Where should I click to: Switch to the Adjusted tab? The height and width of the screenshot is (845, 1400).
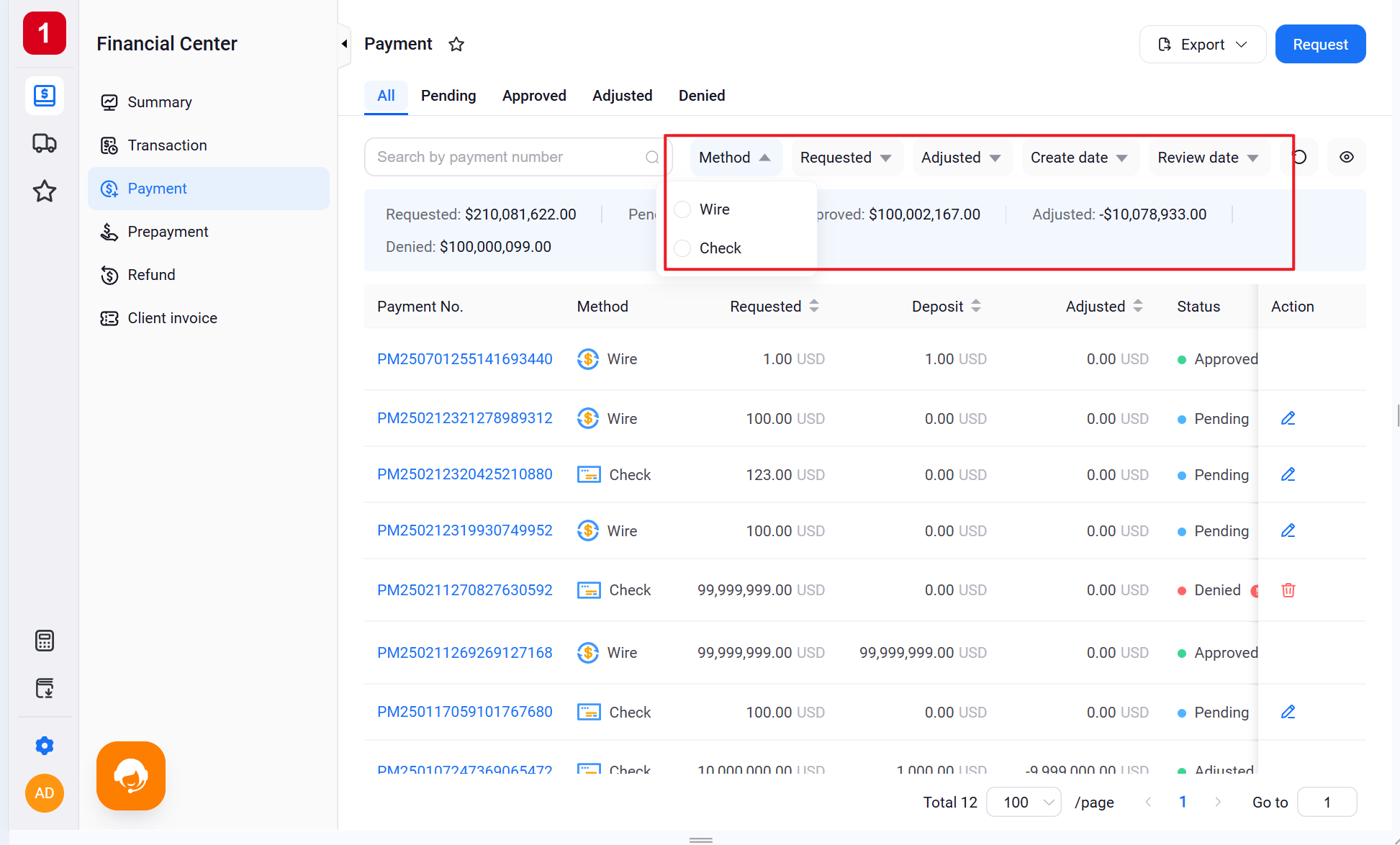click(x=622, y=96)
